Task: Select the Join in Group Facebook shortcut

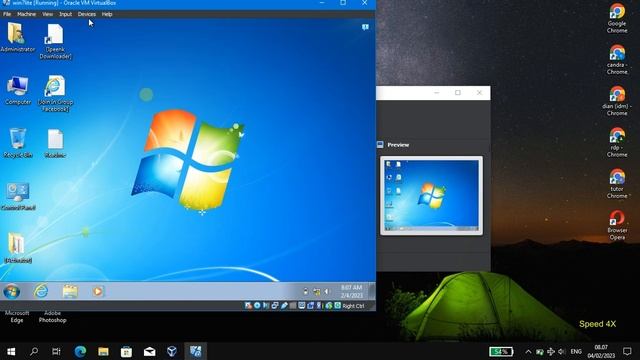Action: pyautogui.click(x=55, y=93)
